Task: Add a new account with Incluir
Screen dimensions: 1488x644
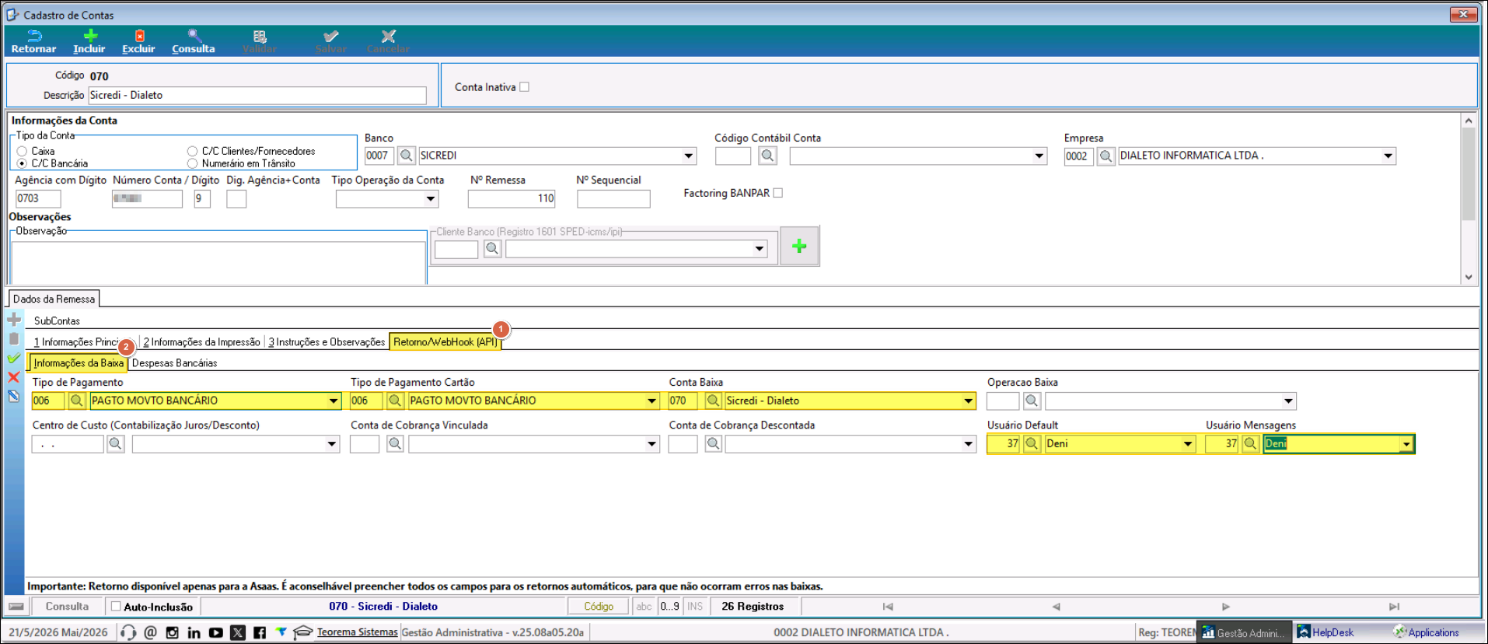Action: (89, 41)
